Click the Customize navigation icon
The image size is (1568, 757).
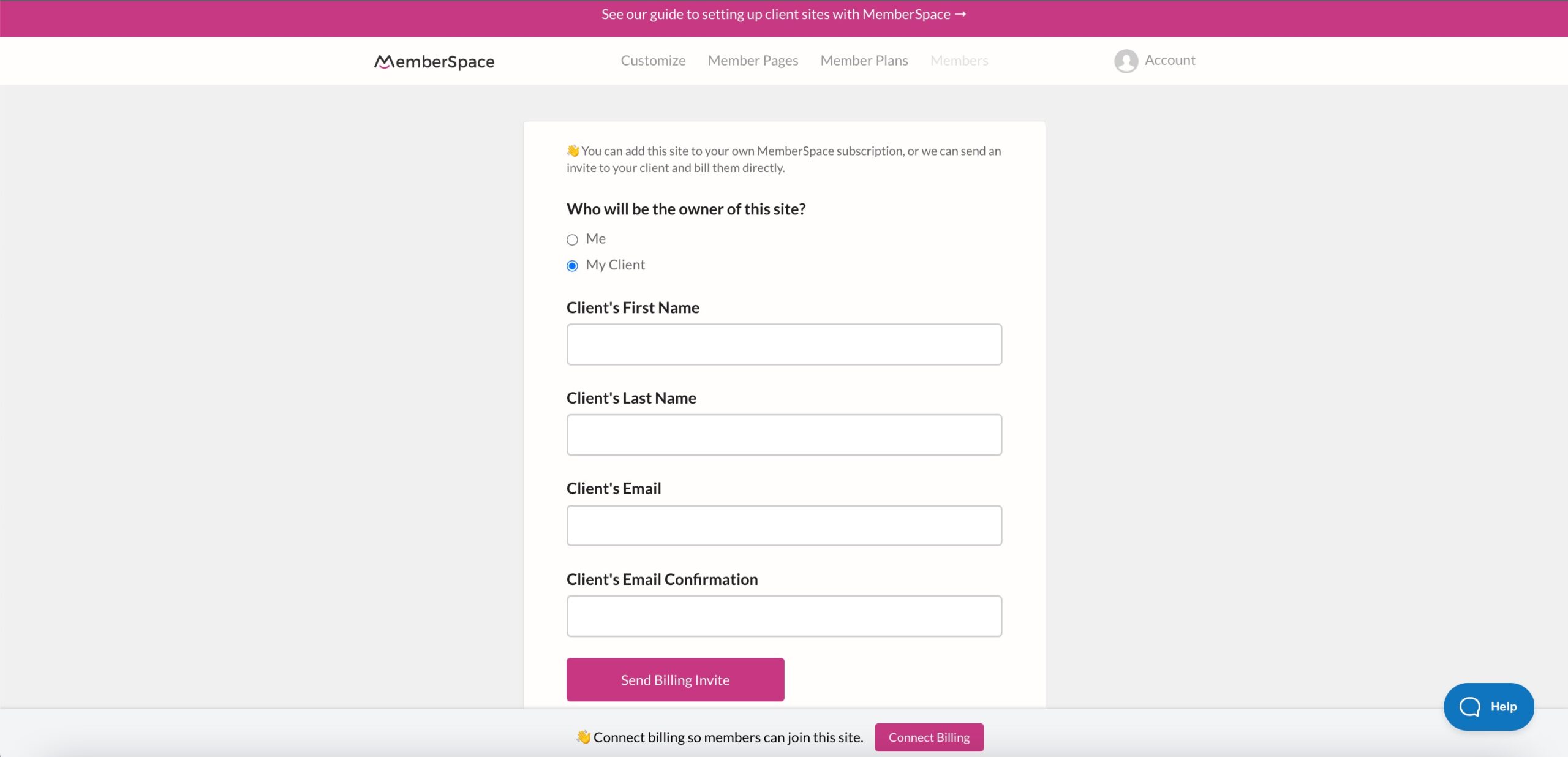coord(653,60)
